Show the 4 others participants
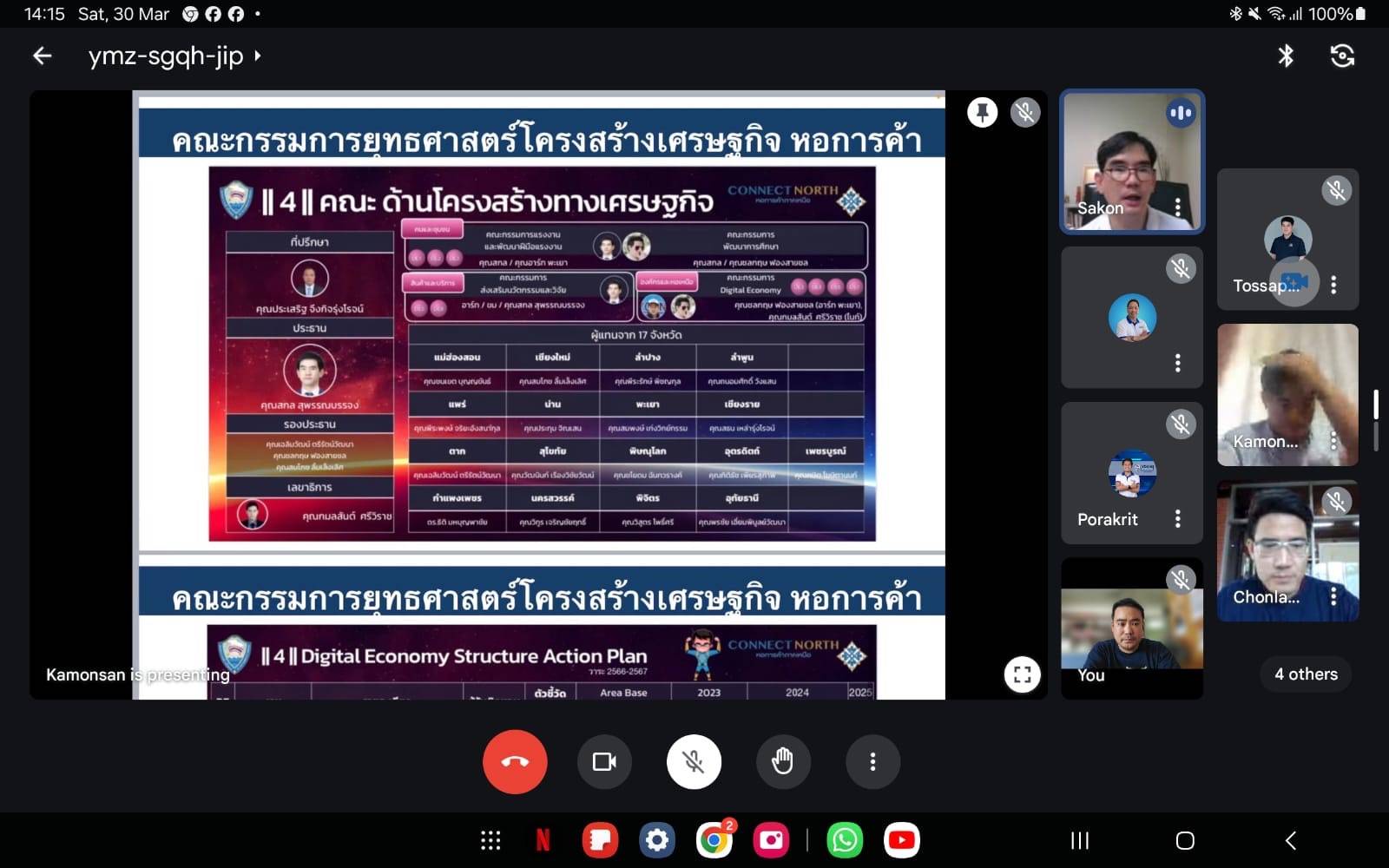 pos(1306,674)
